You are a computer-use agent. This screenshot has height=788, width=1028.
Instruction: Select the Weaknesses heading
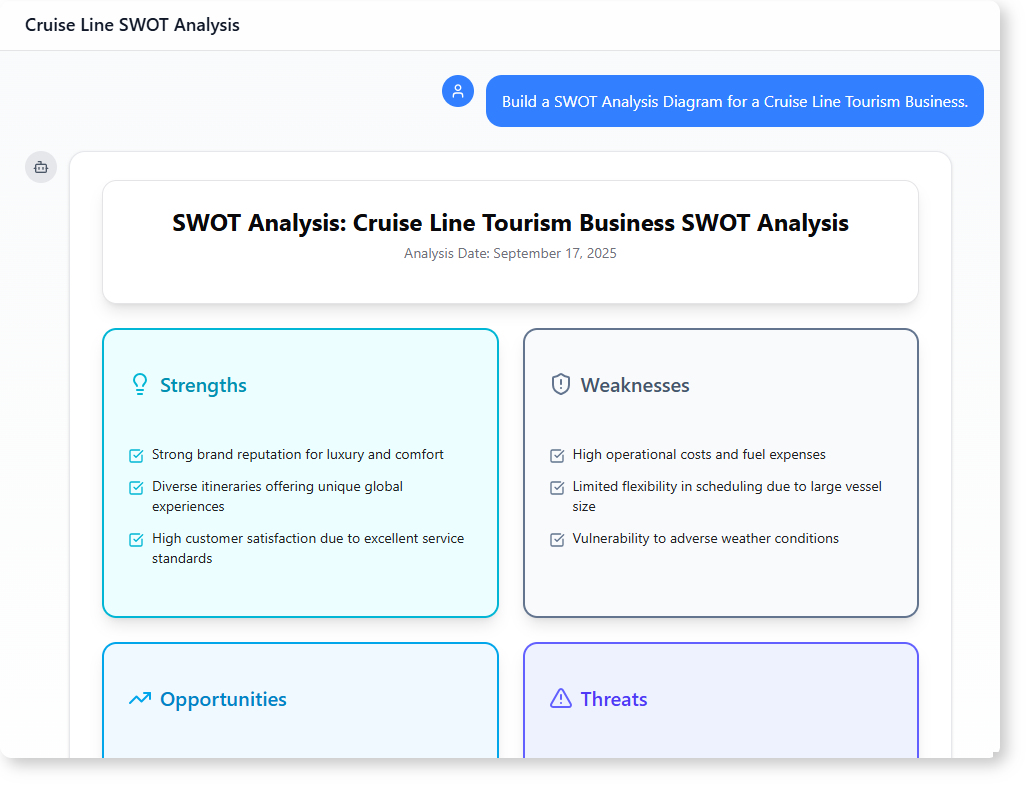point(635,386)
